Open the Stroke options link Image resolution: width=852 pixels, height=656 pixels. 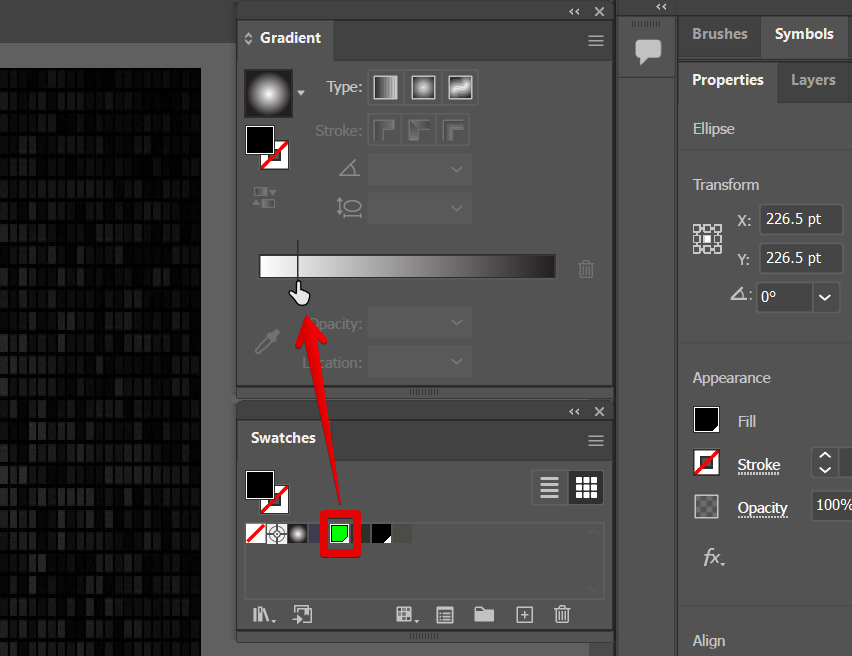(x=759, y=465)
